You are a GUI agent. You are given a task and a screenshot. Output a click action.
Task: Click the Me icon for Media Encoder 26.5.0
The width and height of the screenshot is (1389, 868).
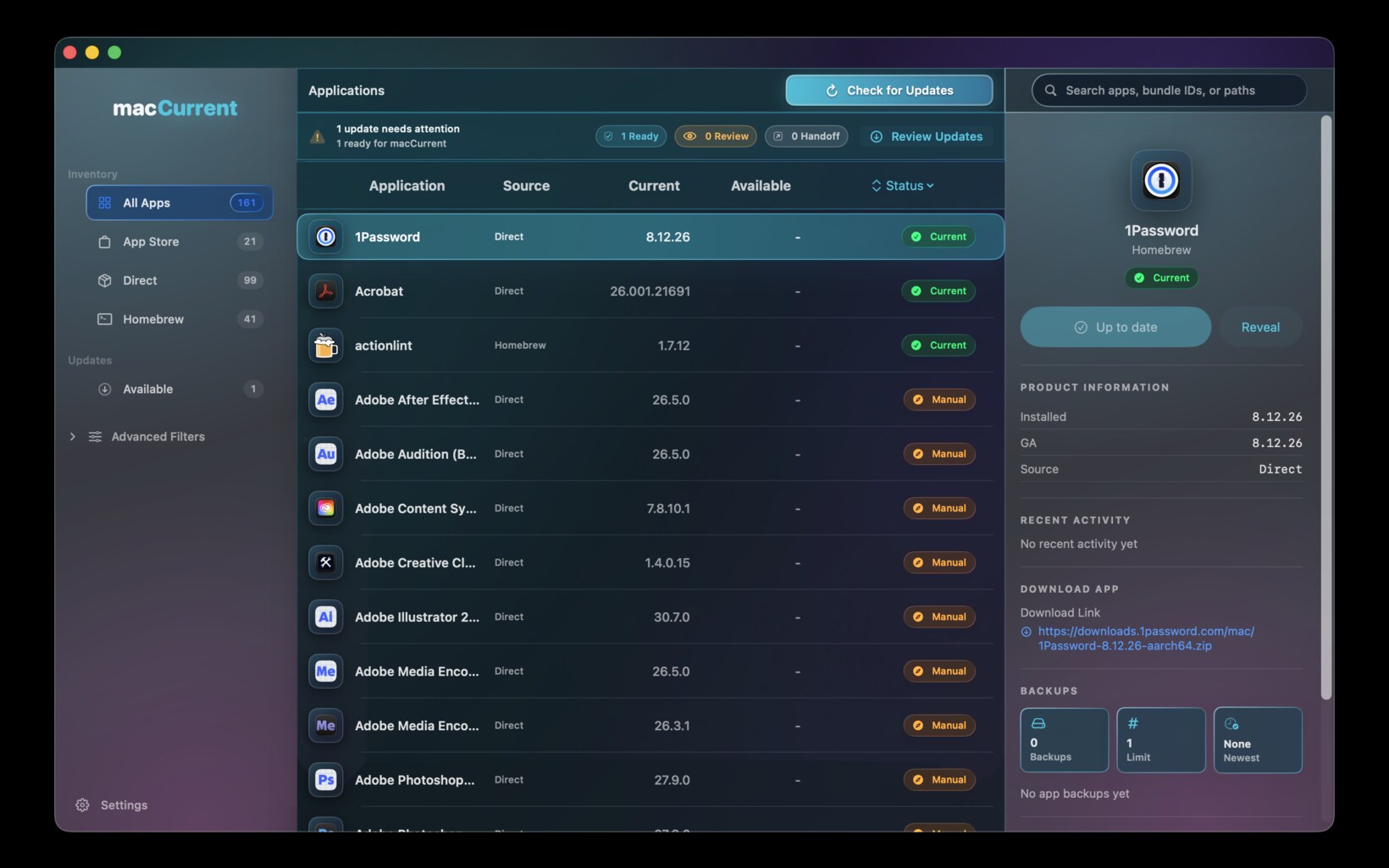tap(325, 672)
